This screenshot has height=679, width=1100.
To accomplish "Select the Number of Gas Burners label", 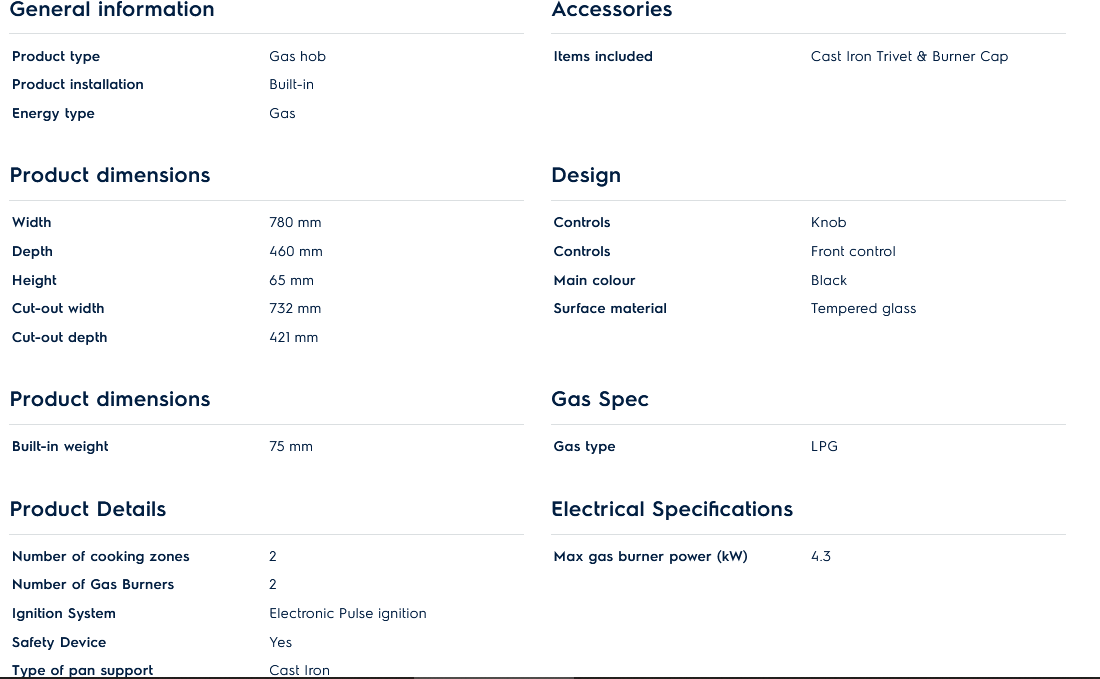I will (93, 584).
